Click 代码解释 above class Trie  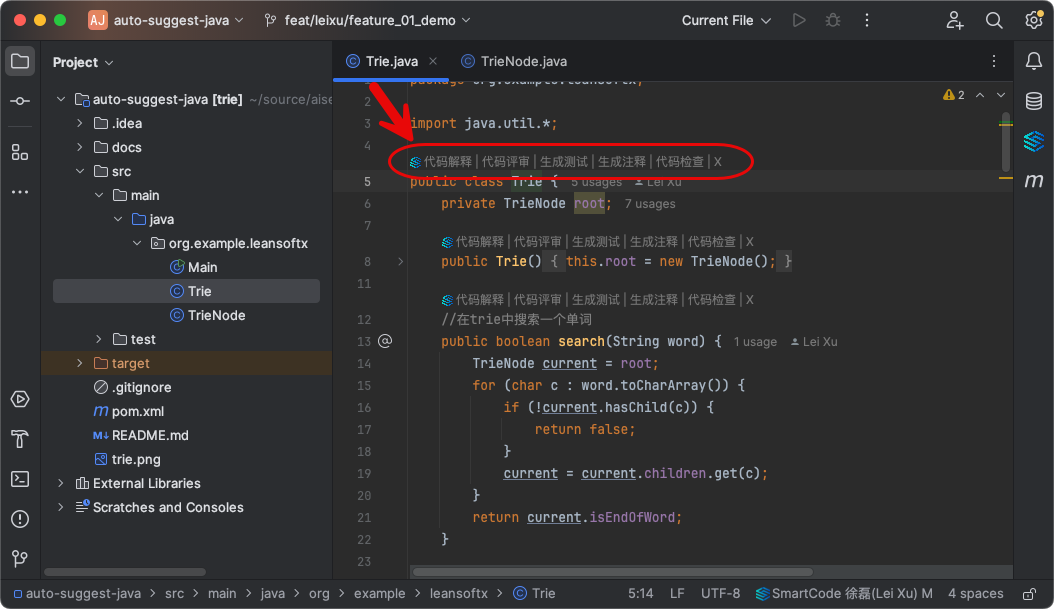point(448,161)
